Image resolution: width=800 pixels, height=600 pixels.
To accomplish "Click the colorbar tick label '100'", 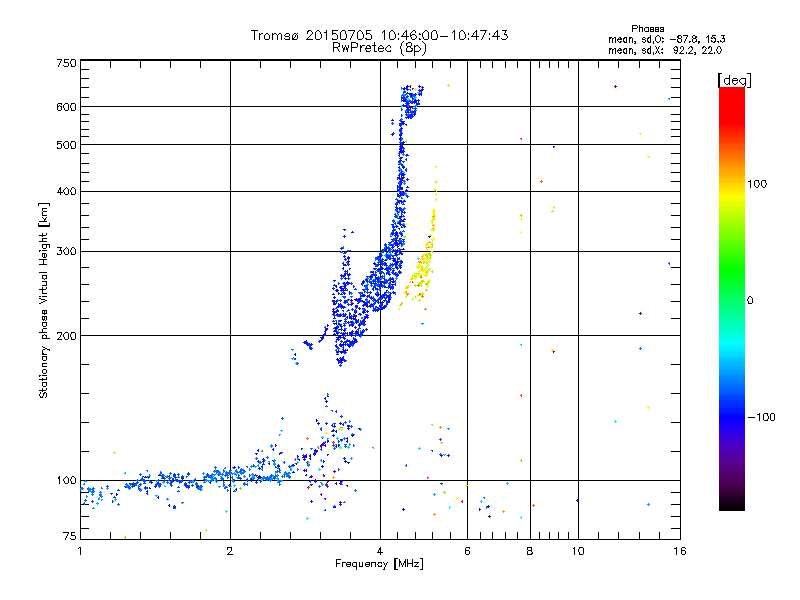I will tap(757, 184).
